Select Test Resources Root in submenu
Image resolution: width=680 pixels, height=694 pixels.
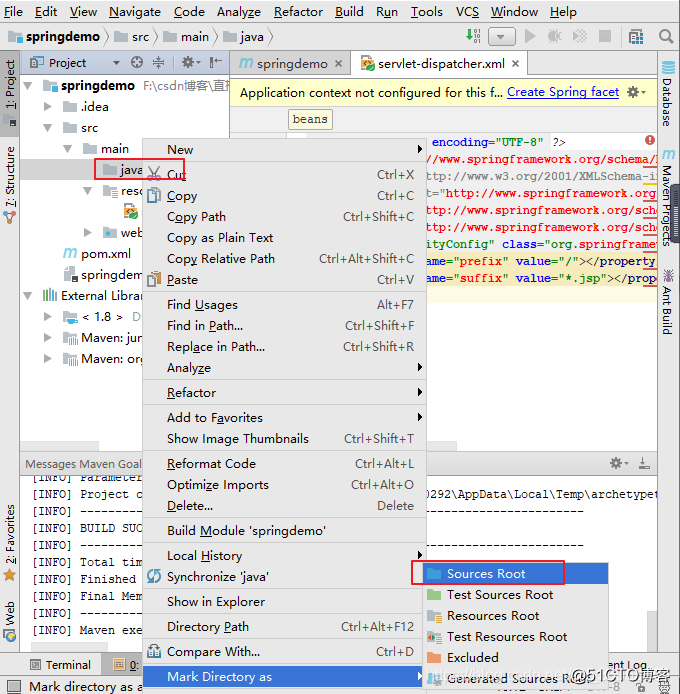[515, 636]
